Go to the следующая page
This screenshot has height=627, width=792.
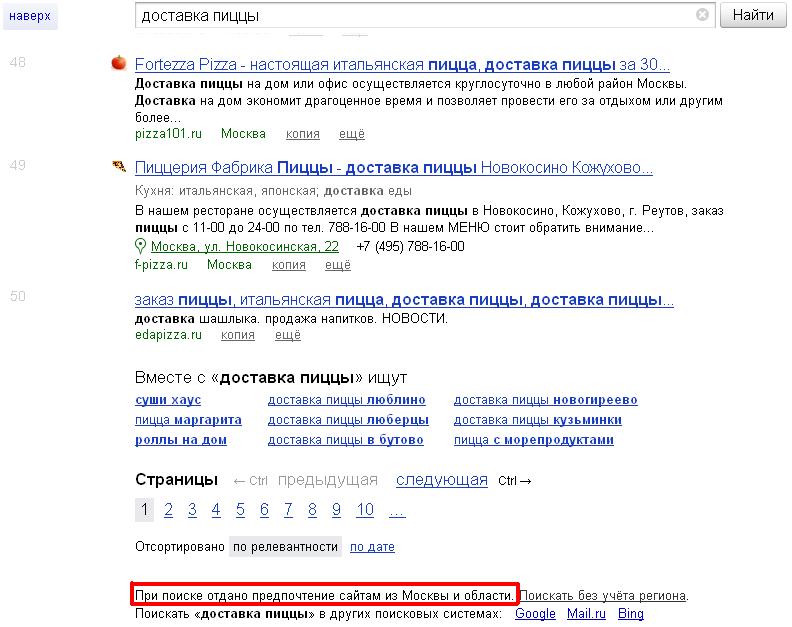point(441,480)
